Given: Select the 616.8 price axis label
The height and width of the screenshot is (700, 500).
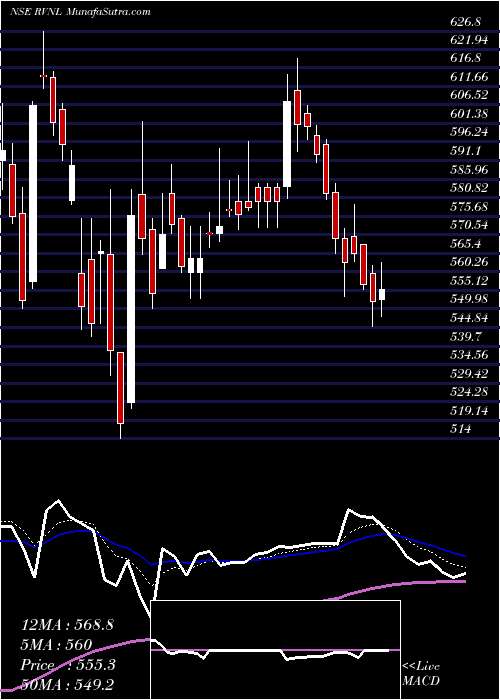Looking at the screenshot, I should [467, 58].
